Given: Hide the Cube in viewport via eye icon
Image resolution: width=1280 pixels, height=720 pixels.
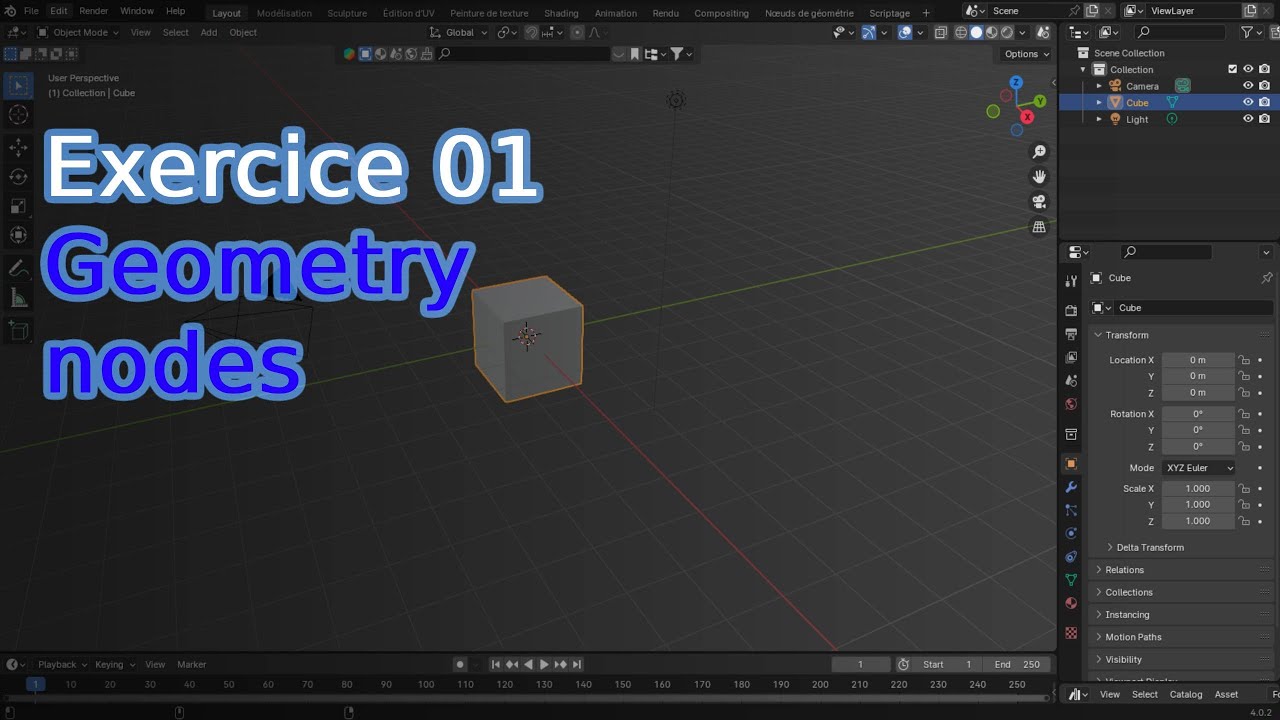Looking at the screenshot, I should 1248,102.
